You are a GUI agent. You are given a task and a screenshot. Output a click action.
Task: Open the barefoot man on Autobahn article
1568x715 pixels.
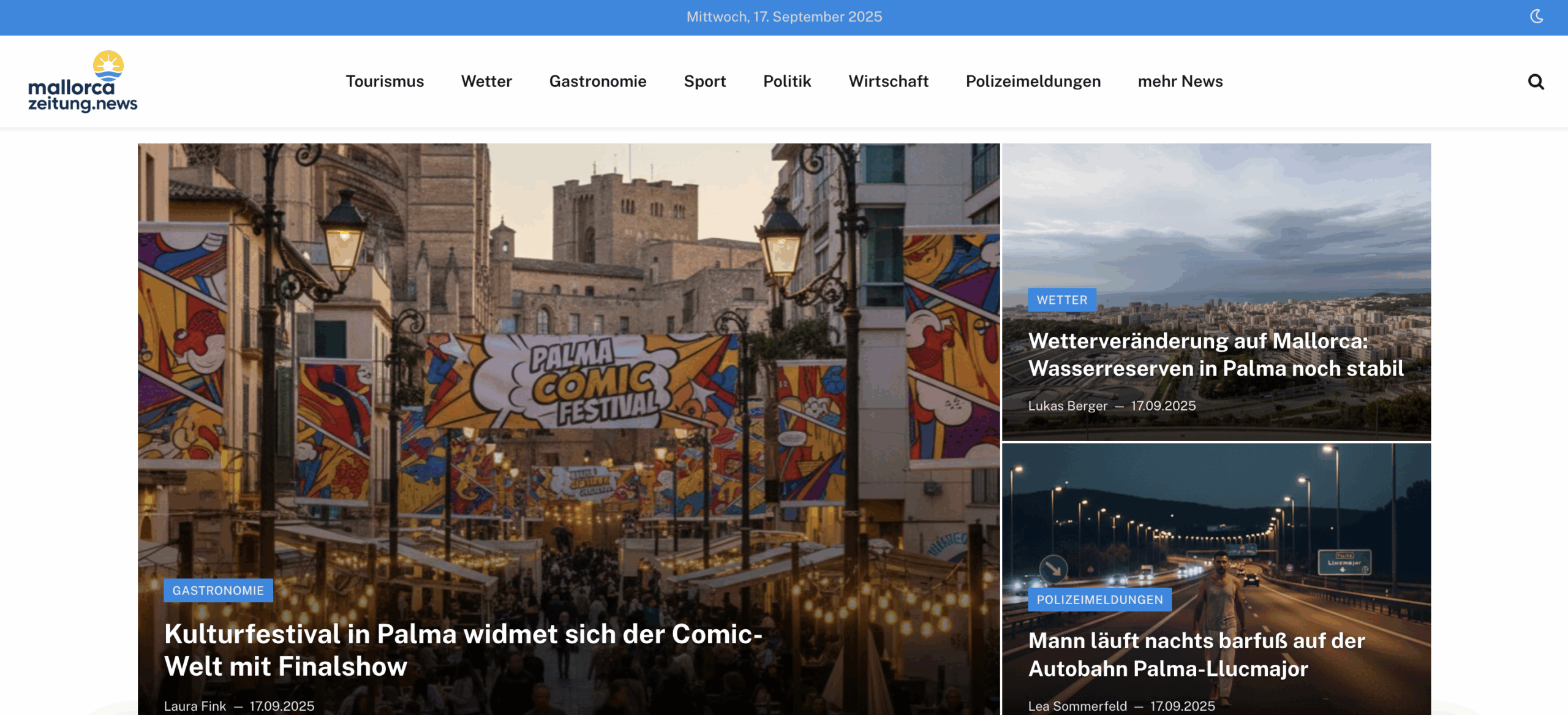pyautogui.click(x=1196, y=654)
